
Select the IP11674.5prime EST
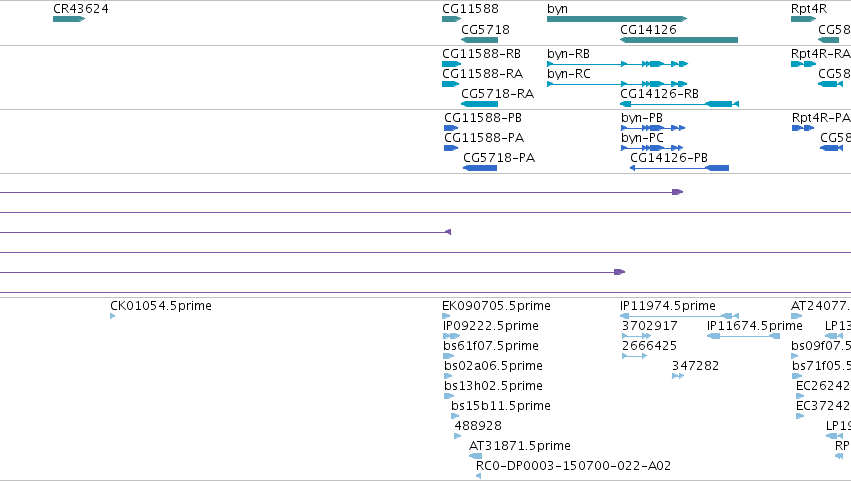744,336
